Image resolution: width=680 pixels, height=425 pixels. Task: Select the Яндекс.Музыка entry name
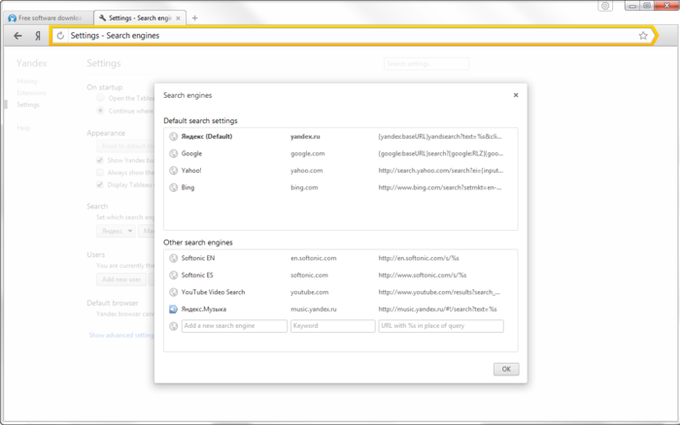click(204, 309)
